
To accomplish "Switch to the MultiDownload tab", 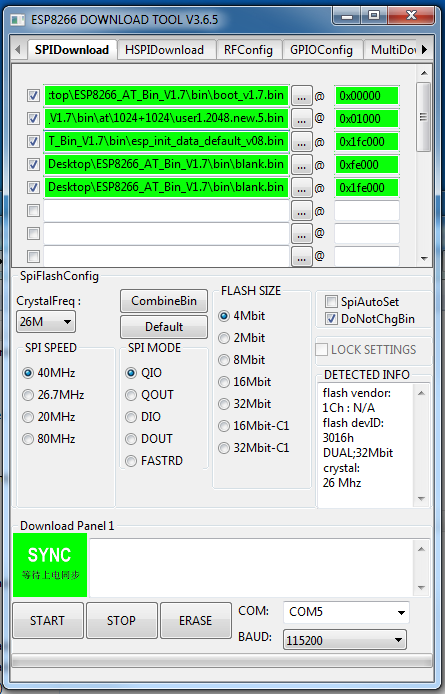I will [x=392, y=50].
